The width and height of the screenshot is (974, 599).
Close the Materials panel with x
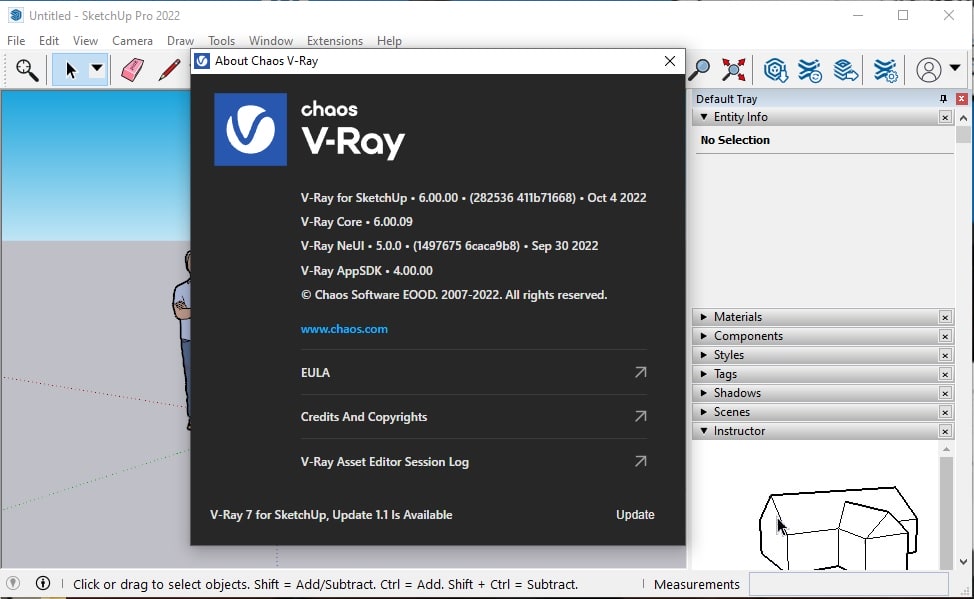[x=945, y=317]
